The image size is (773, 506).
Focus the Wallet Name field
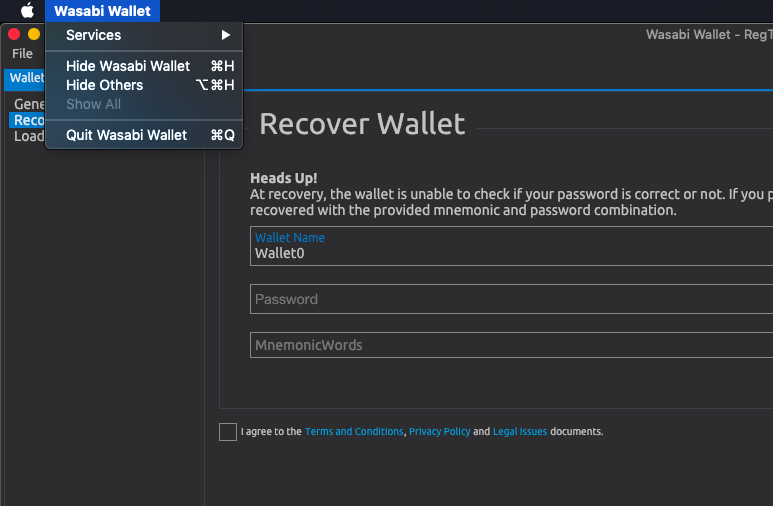(x=511, y=246)
